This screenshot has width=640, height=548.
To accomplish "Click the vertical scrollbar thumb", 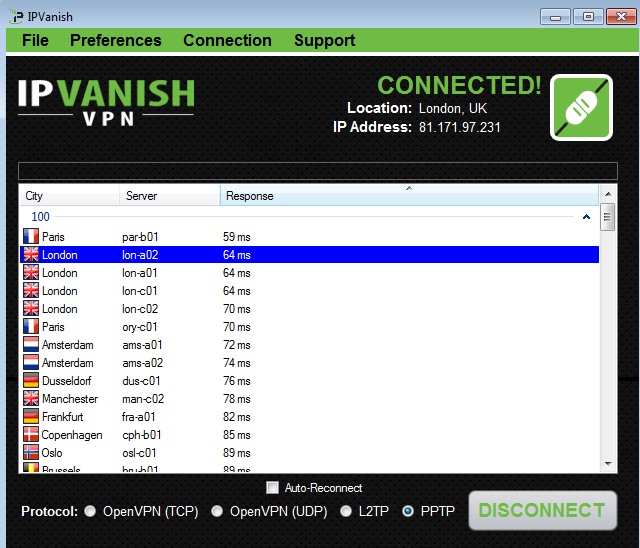I will pyautogui.click(x=608, y=217).
